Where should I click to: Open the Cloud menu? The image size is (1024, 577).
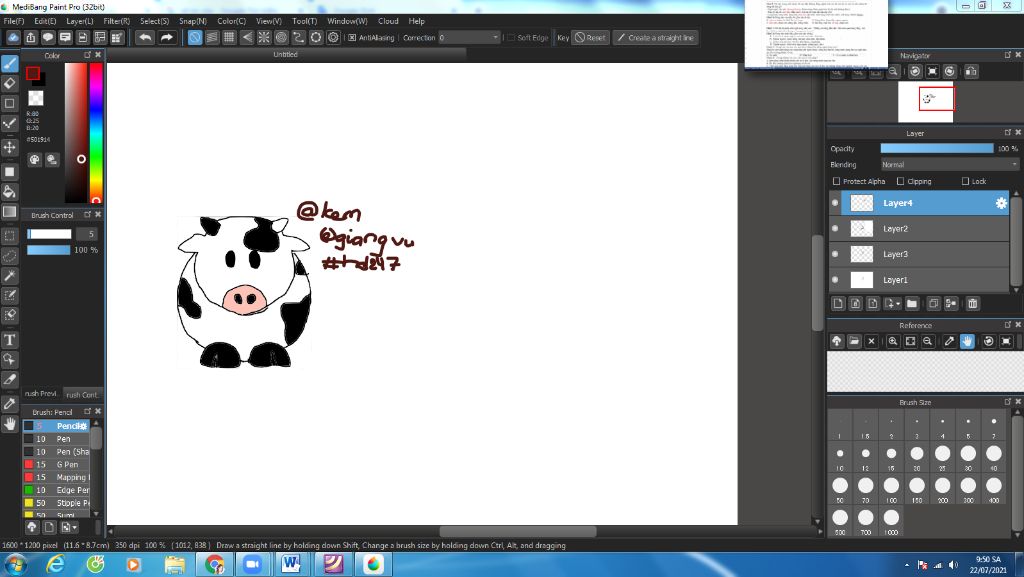coord(388,21)
